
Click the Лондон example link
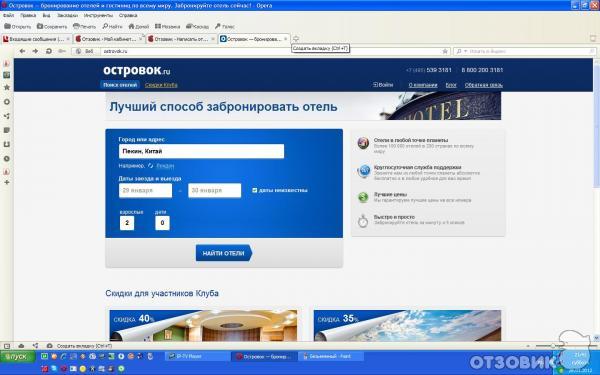tap(165, 166)
